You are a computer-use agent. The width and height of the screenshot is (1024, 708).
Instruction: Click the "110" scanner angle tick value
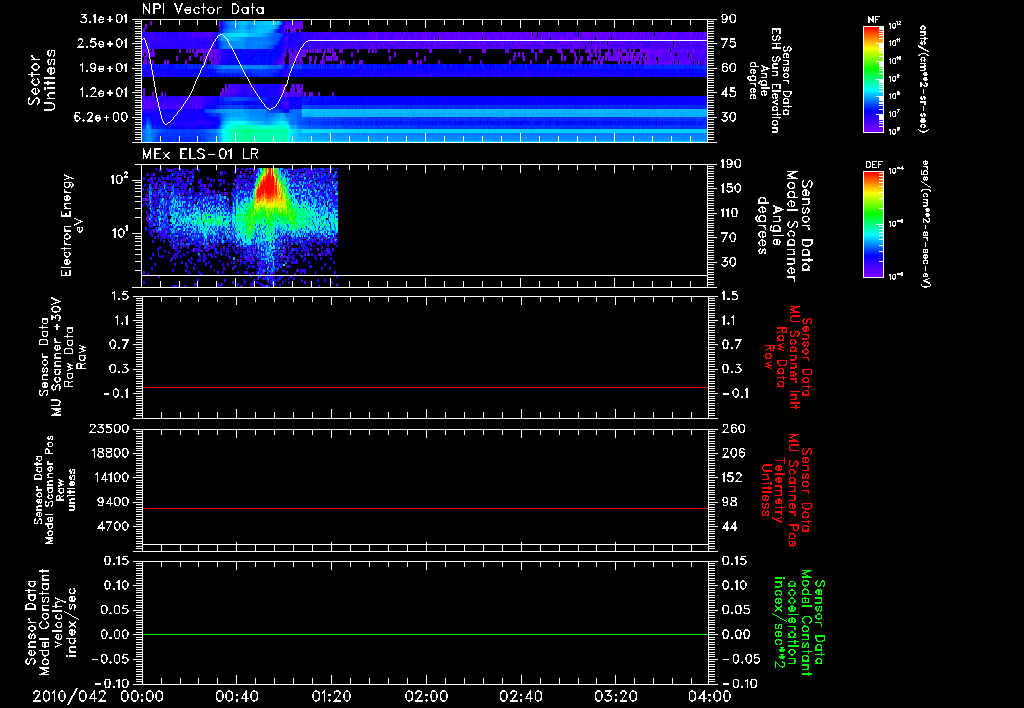click(731, 213)
